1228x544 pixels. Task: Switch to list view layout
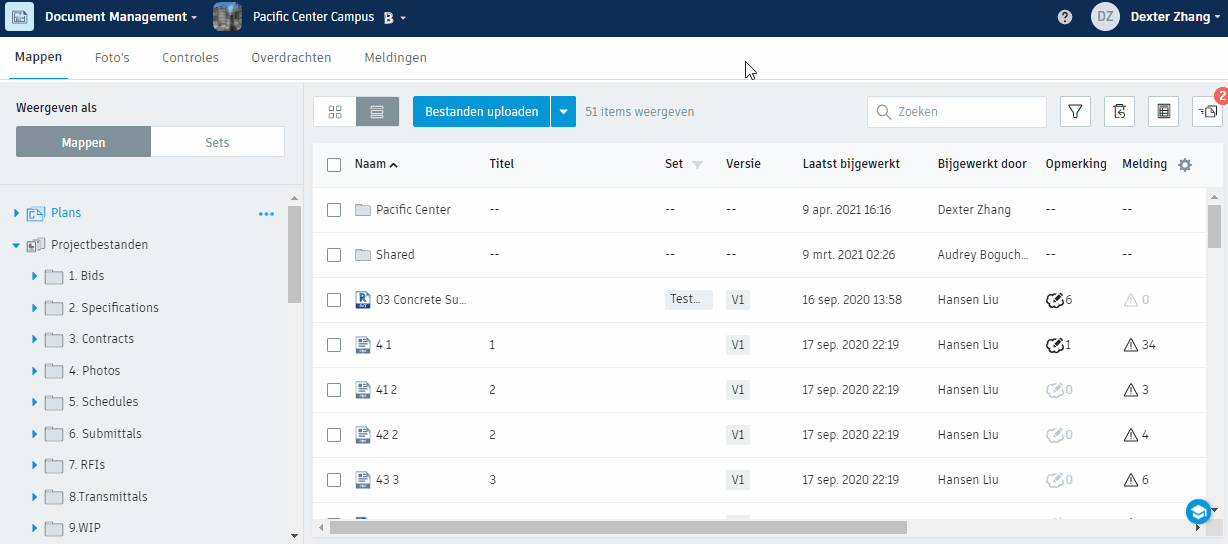(377, 112)
